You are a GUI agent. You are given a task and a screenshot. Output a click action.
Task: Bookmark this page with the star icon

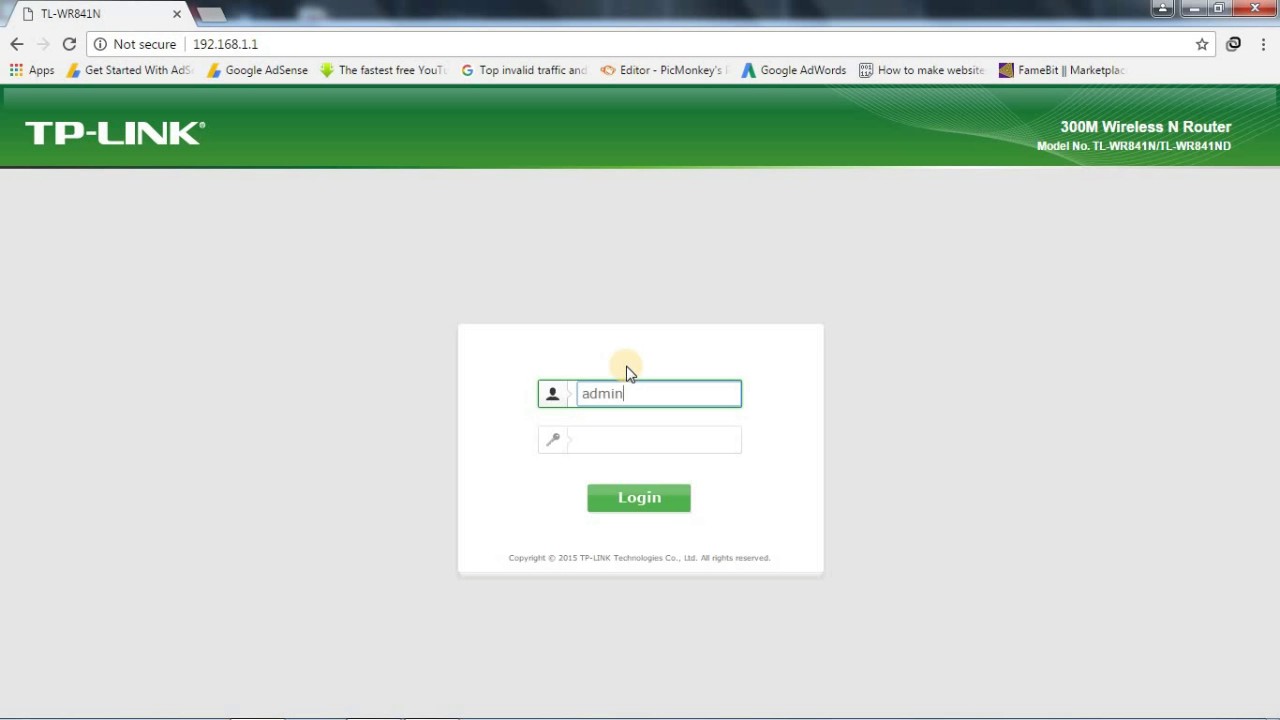(1202, 44)
